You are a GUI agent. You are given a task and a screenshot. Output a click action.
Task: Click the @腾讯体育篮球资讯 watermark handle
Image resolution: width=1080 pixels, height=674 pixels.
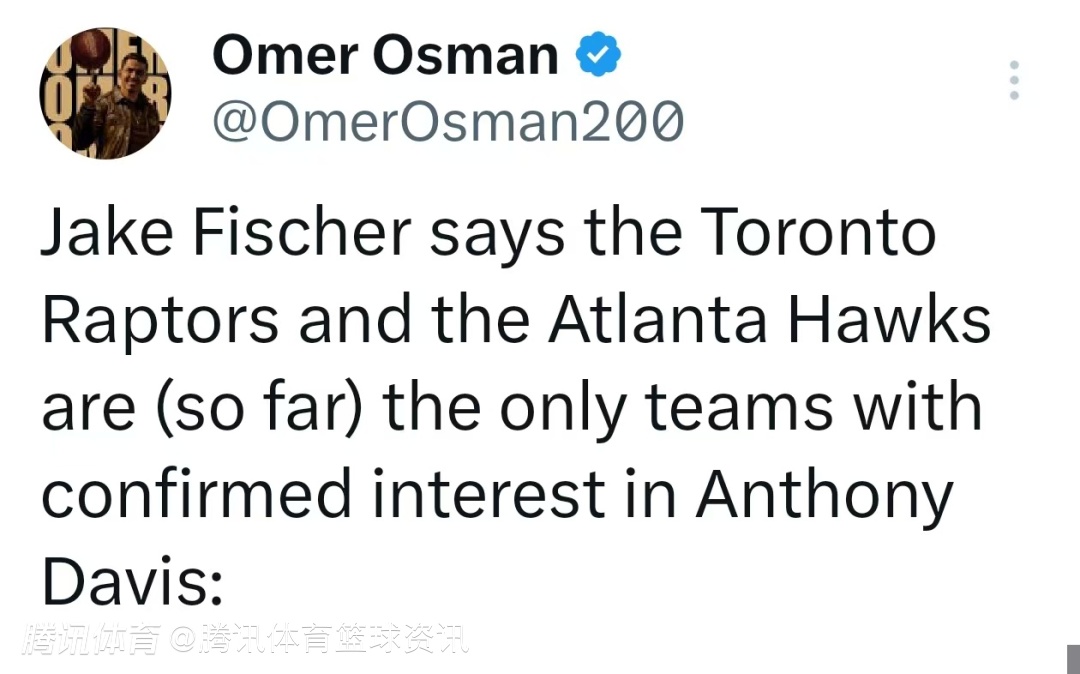(320, 640)
